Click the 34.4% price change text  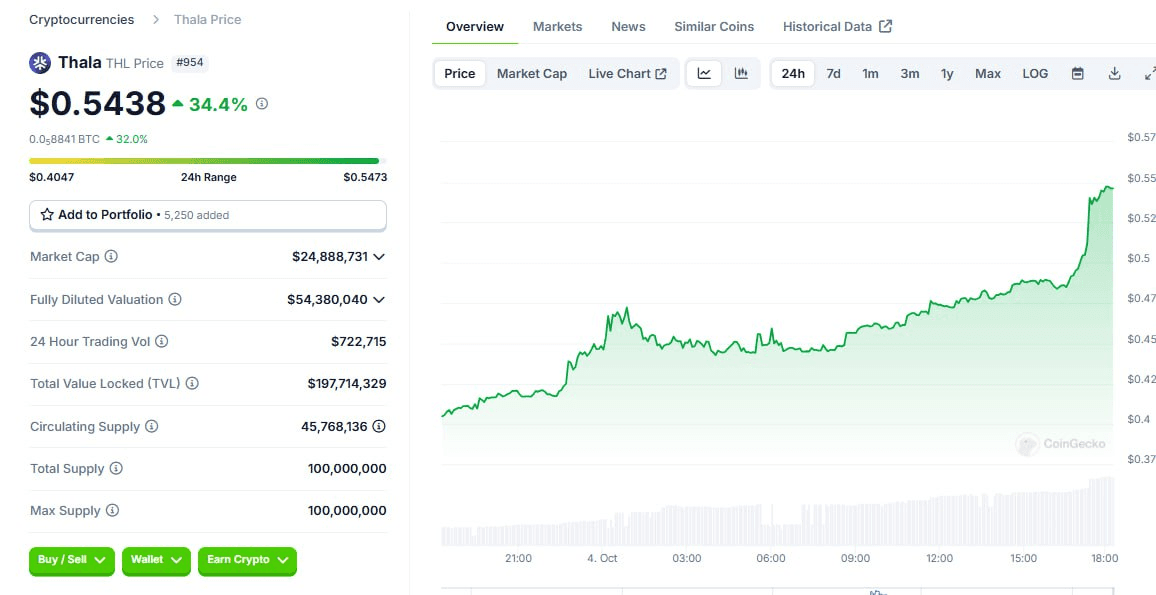click(217, 104)
